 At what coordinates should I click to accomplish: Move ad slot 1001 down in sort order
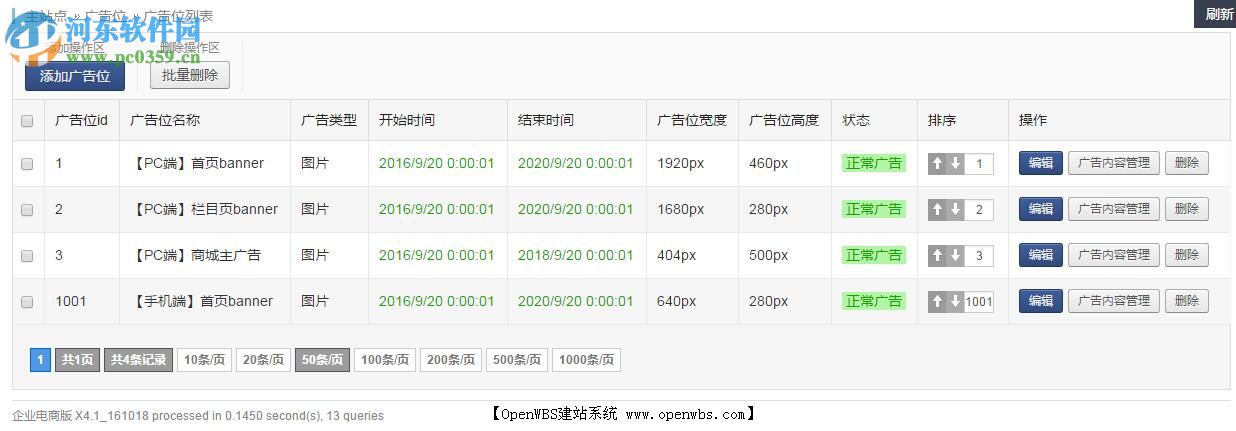pos(955,302)
